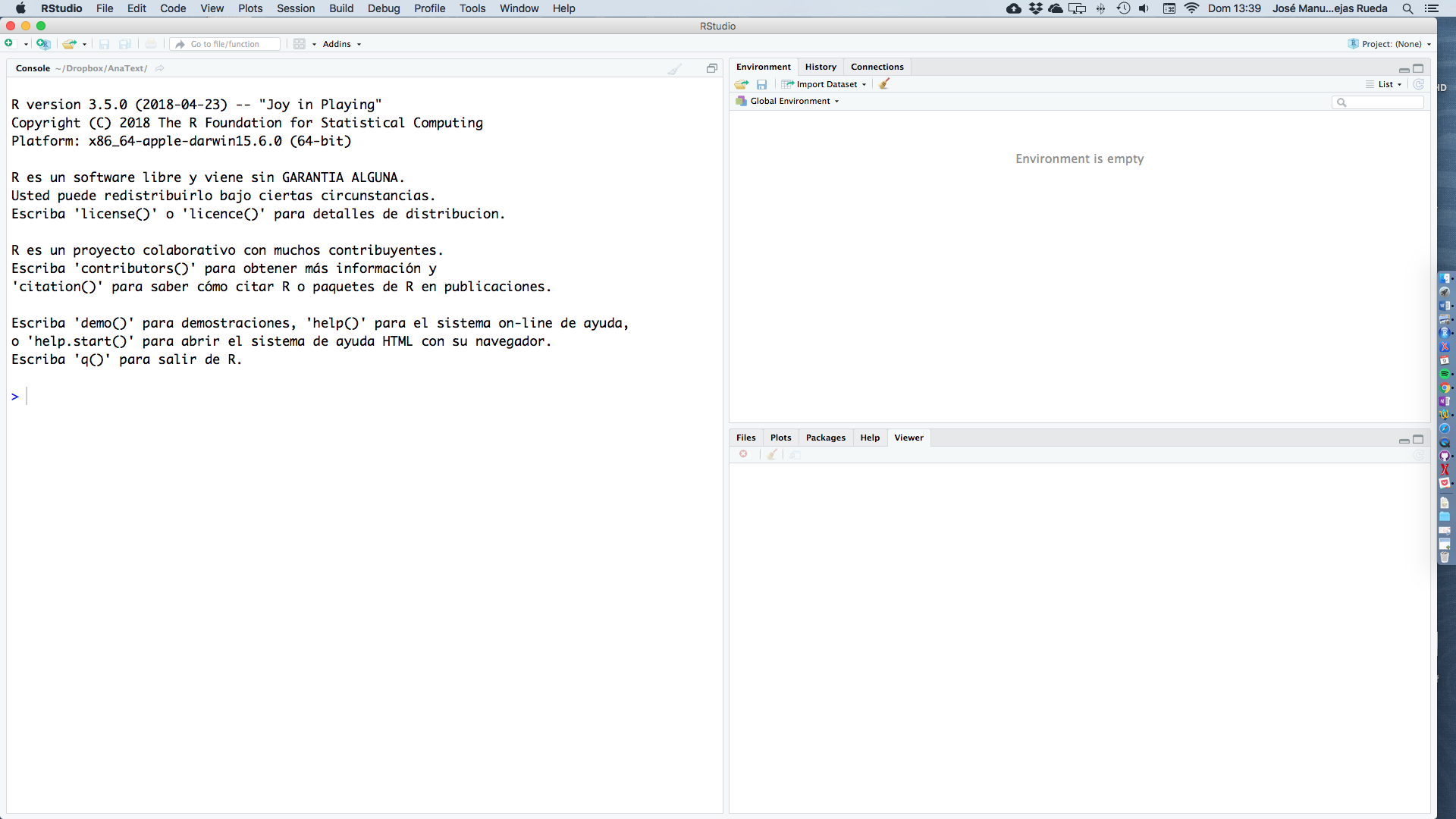Expand the panes layout dropdown arrow
1456x819 pixels.
click(x=314, y=45)
